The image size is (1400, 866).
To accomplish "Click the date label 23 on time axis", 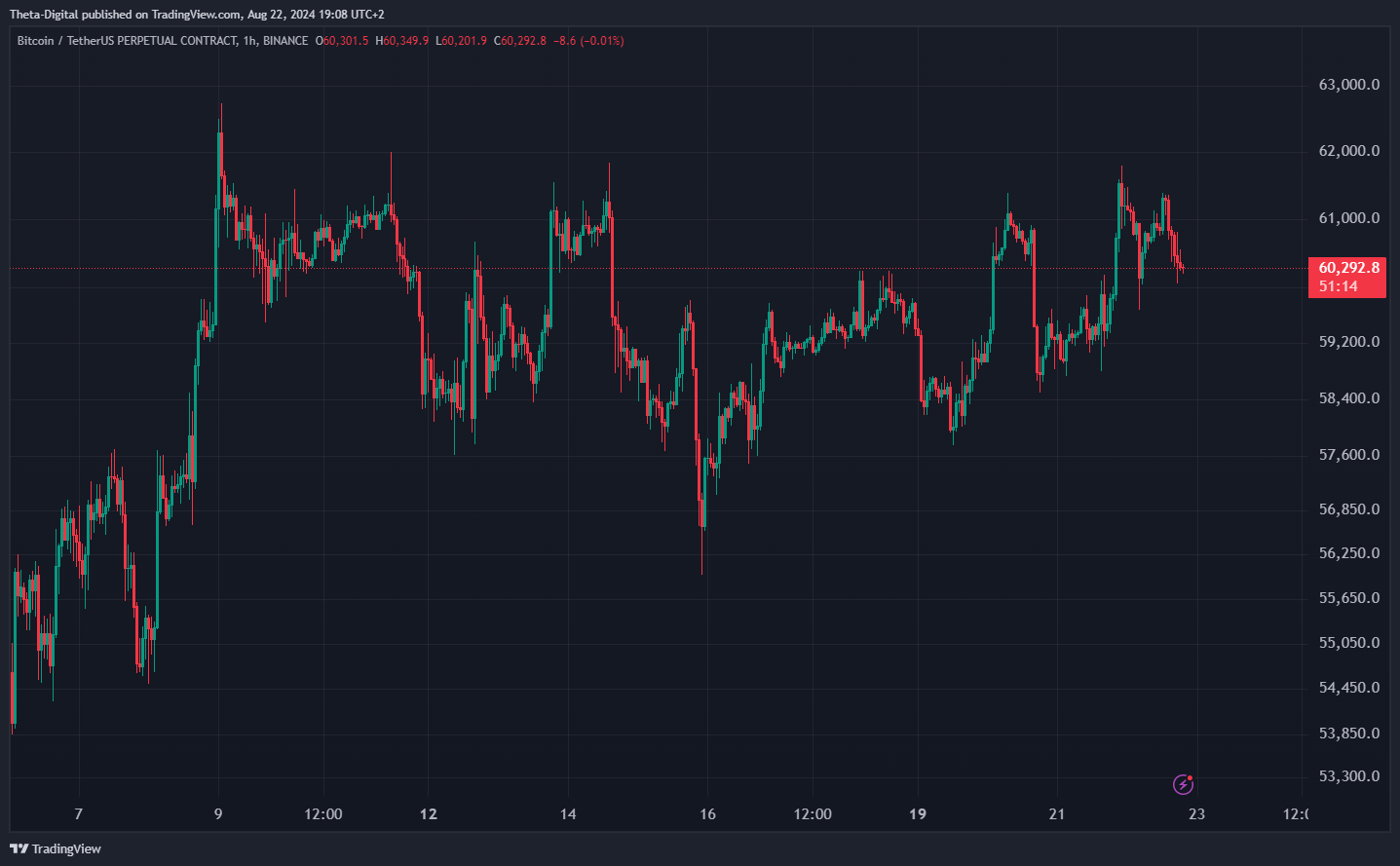I will pyautogui.click(x=1196, y=814).
